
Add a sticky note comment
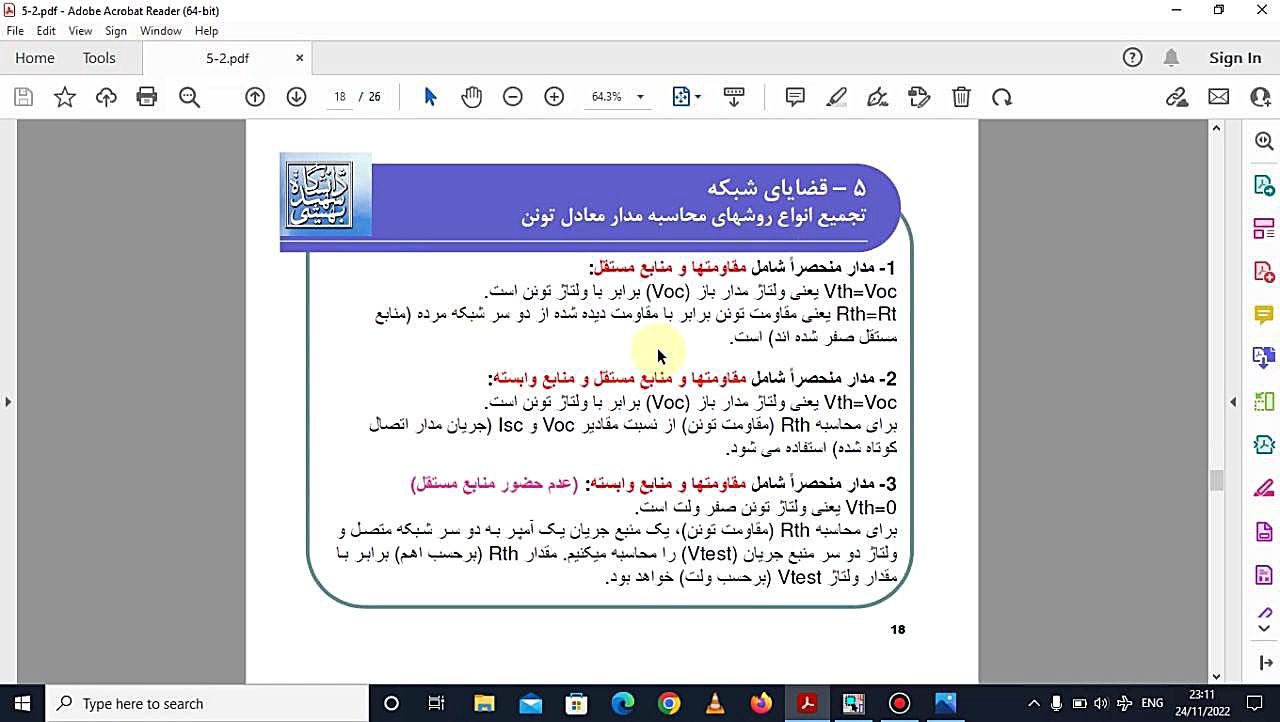click(795, 97)
